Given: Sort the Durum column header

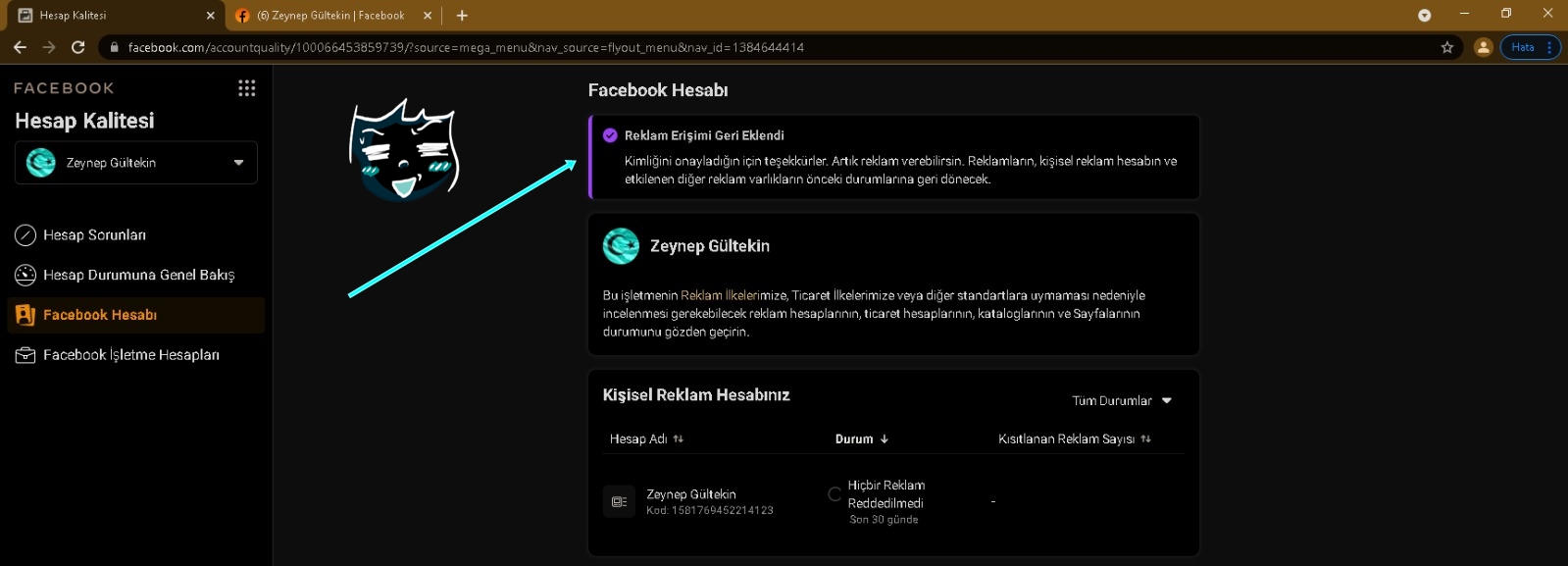Looking at the screenshot, I should pos(861,439).
